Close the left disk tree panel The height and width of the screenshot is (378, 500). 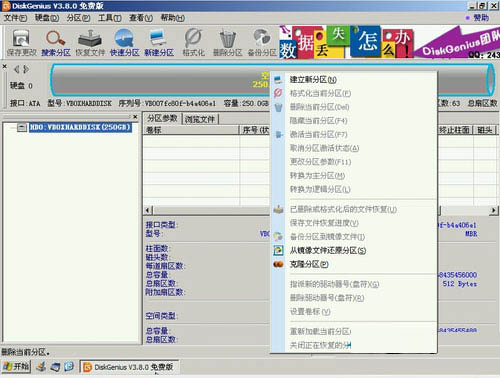(135, 117)
